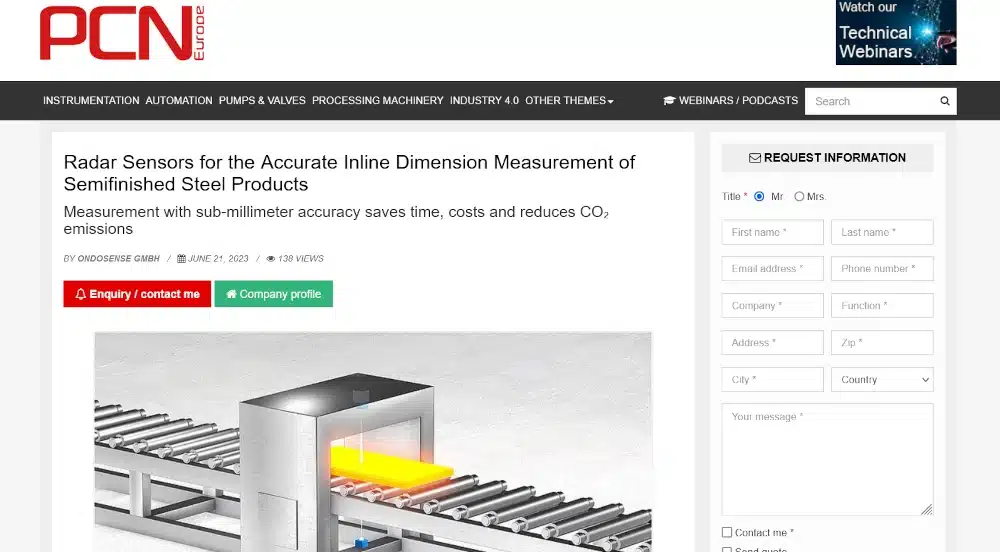Click the 138 views text
Viewport: 1000px width, 552px height.
click(x=300, y=259)
